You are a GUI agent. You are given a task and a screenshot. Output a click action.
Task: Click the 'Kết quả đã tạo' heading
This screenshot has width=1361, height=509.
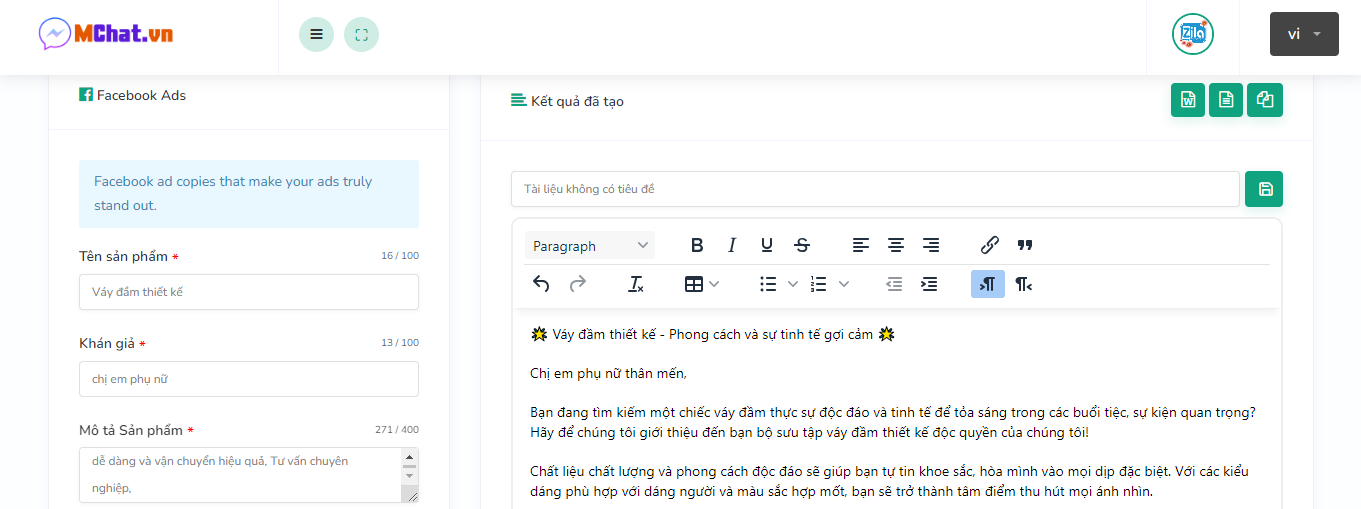click(567, 101)
